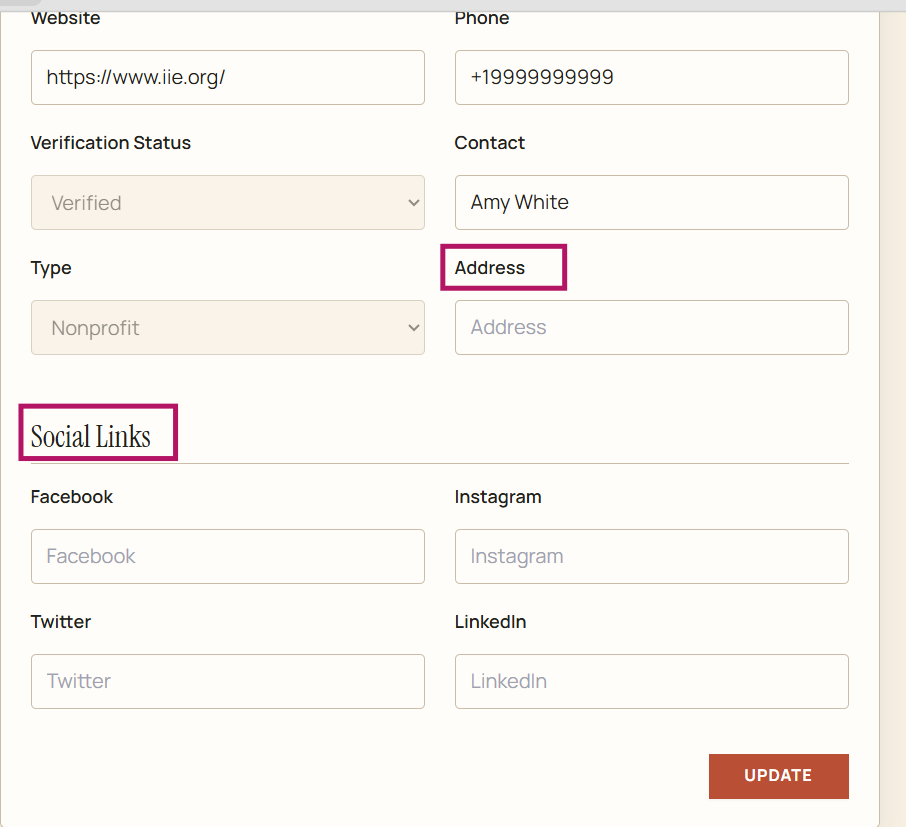Click the Facebook field label
Image resolution: width=906 pixels, height=827 pixels.
(72, 497)
